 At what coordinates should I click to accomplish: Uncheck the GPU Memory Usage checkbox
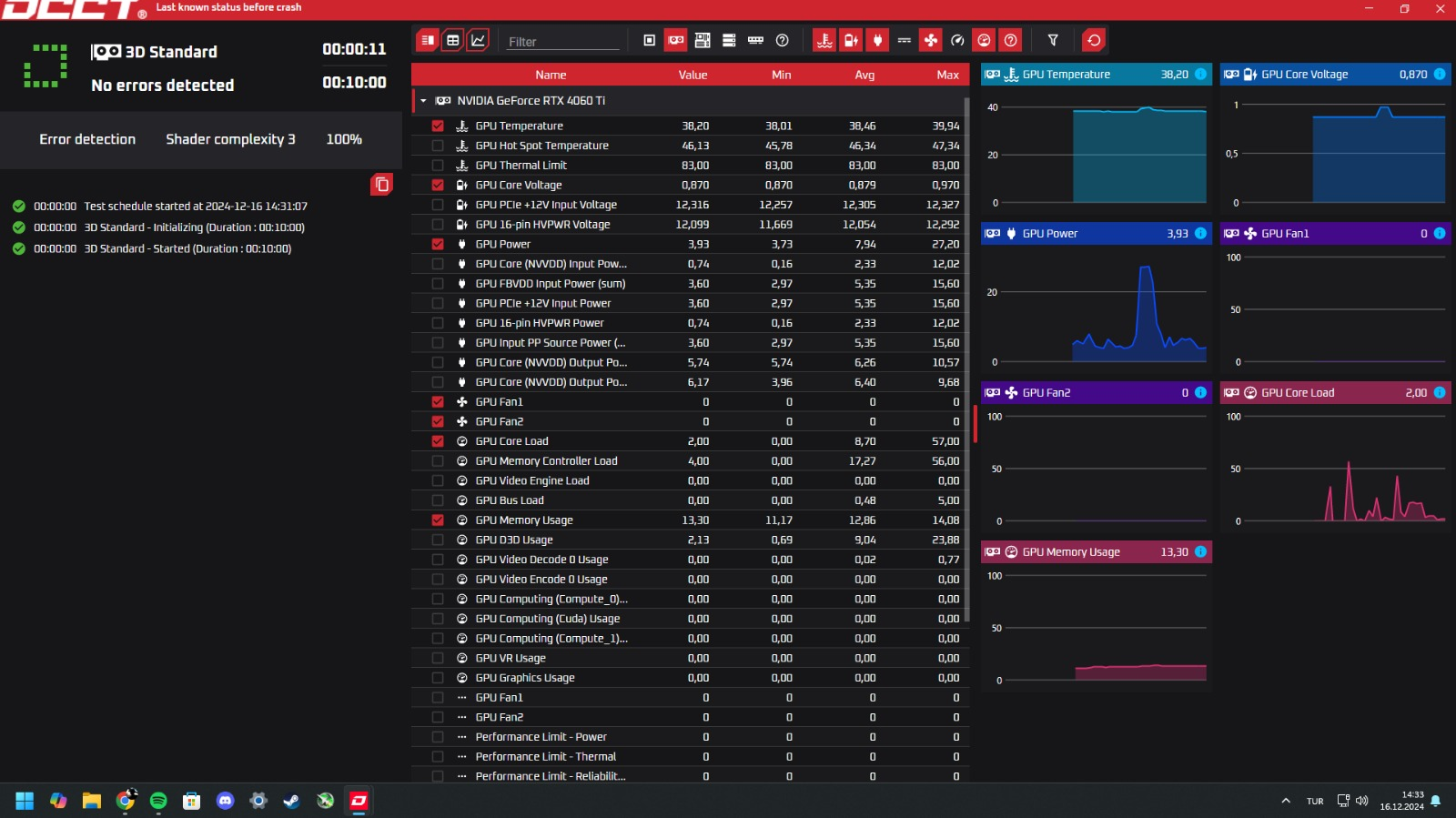(x=438, y=520)
